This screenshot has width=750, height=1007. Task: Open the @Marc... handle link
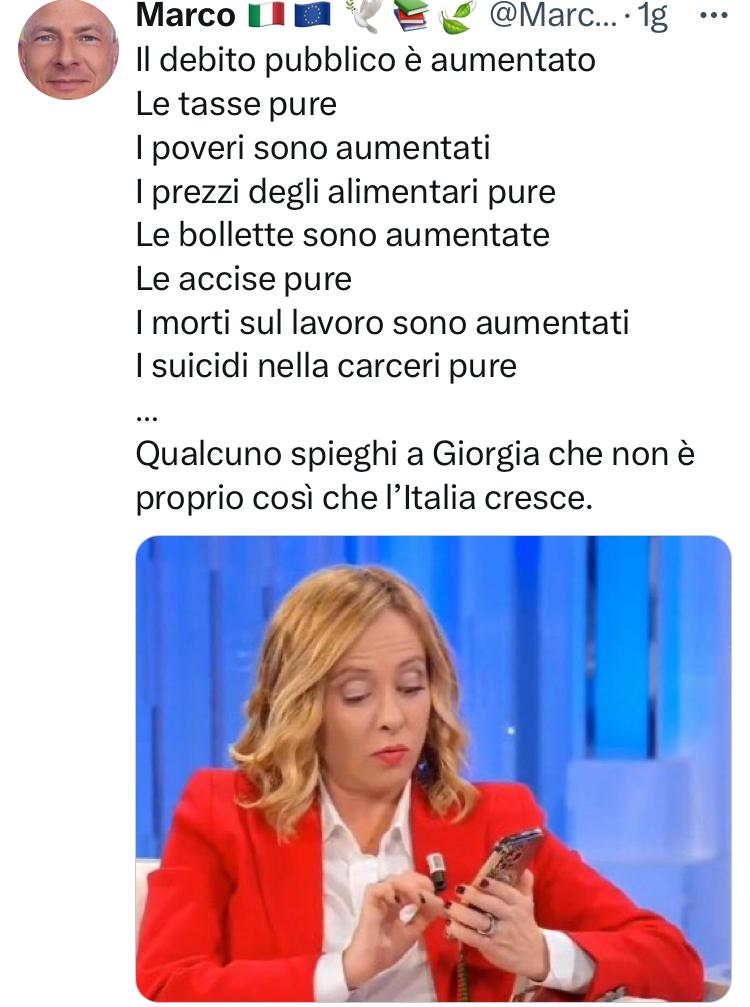point(553,16)
